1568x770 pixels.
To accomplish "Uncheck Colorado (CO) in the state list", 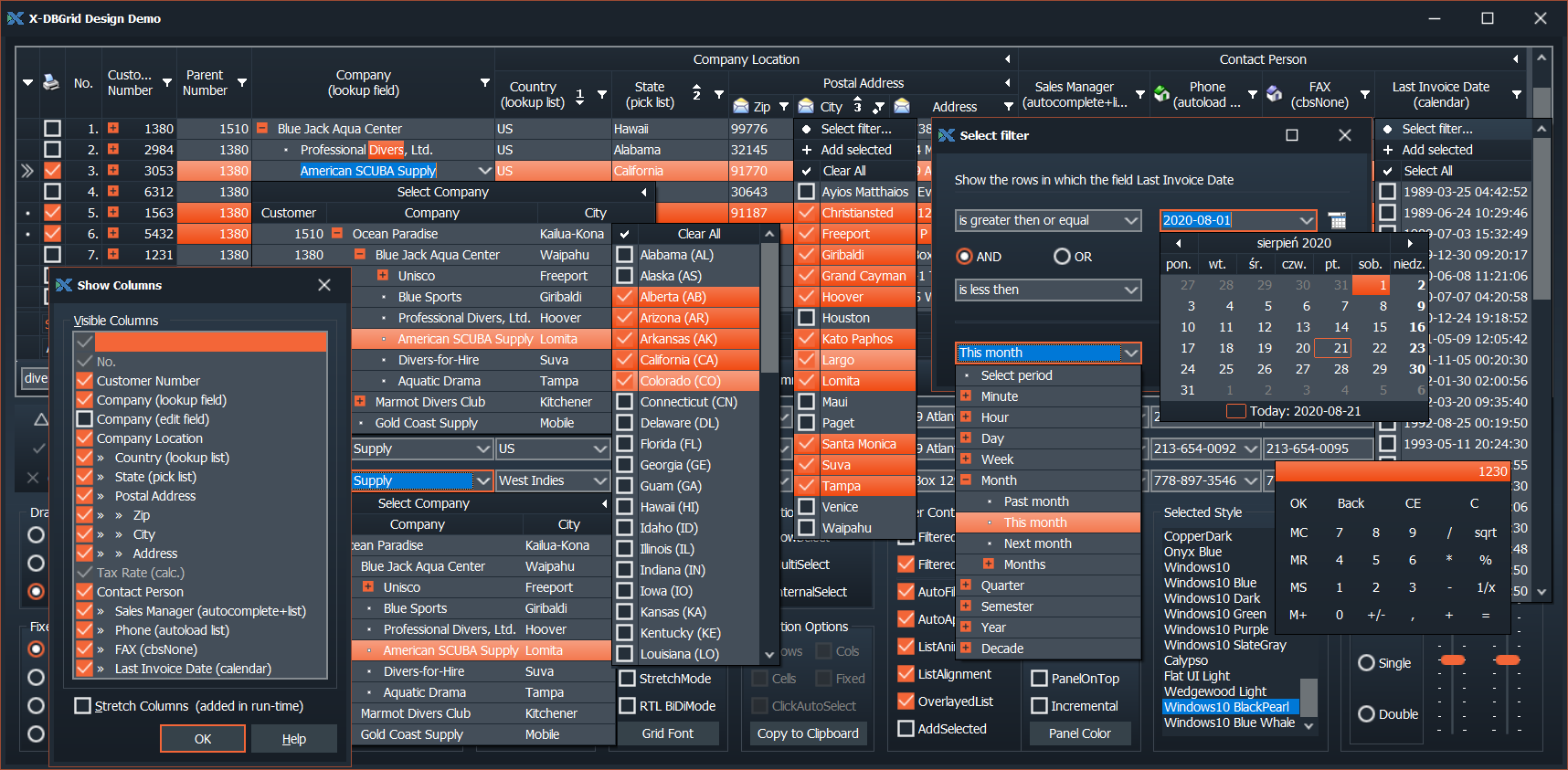I will pos(625,381).
